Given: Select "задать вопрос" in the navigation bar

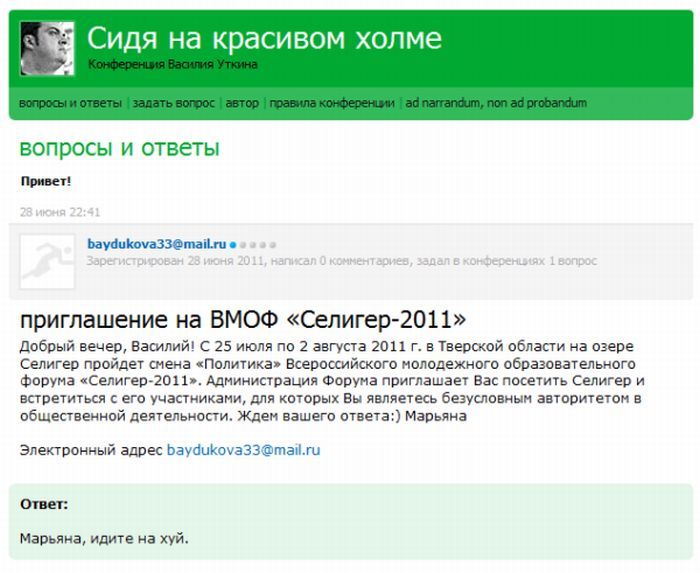Looking at the screenshot, I should point(173,103).
